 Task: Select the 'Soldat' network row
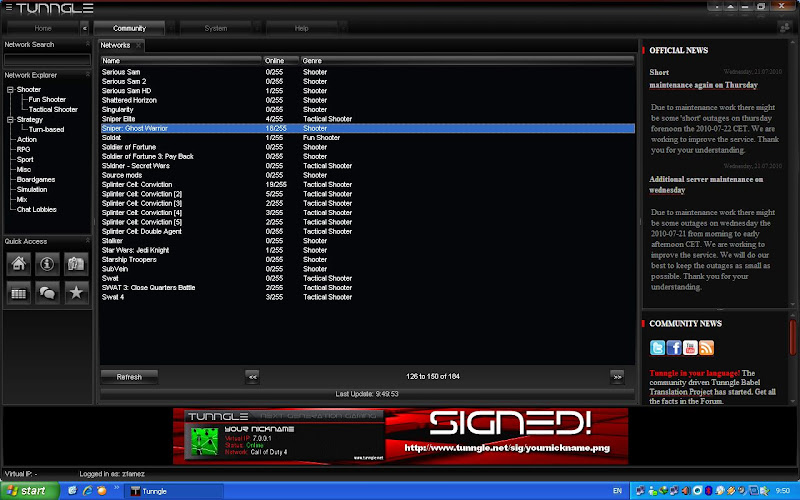tap(367, 138)
